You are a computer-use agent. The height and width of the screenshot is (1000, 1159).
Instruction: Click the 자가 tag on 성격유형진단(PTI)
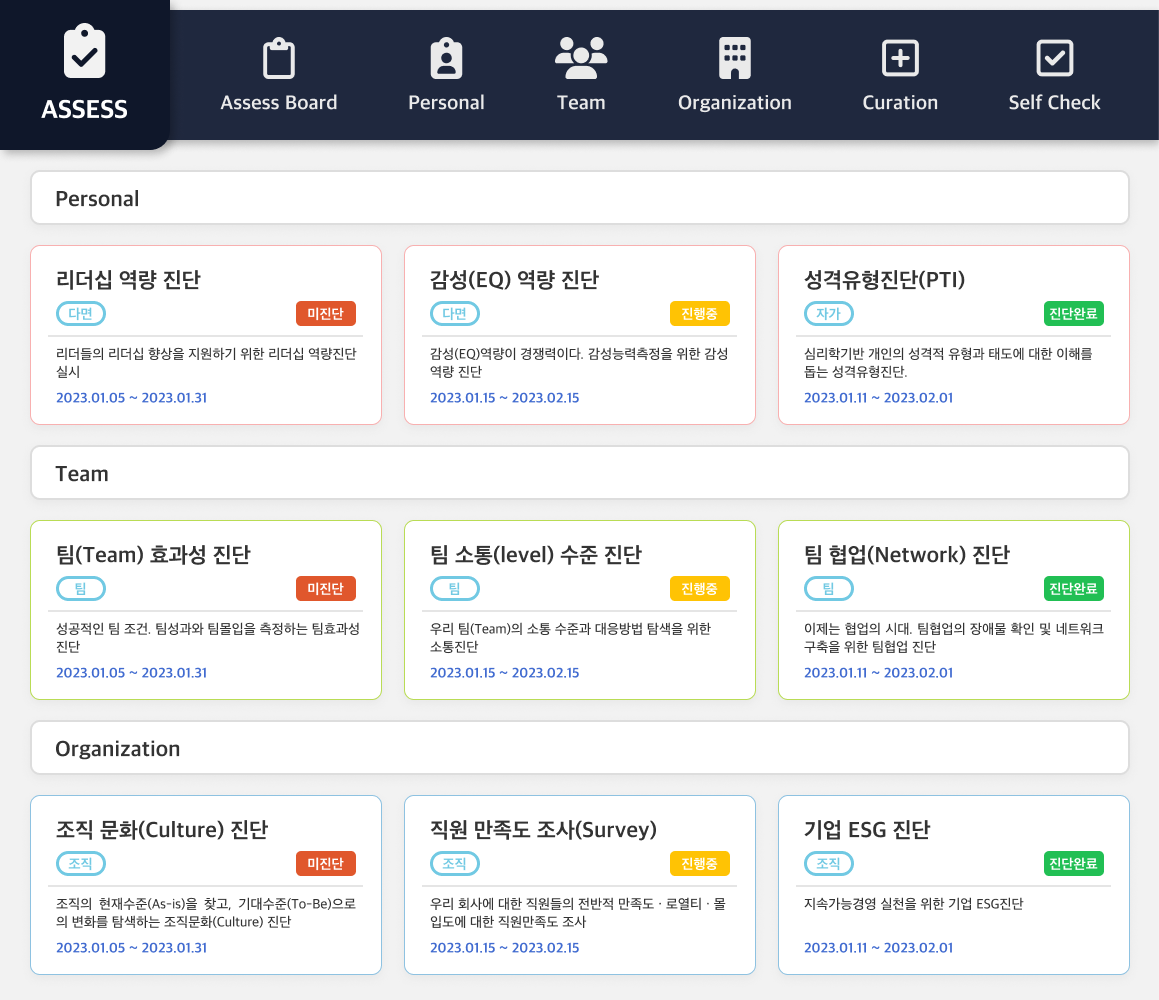828,314
